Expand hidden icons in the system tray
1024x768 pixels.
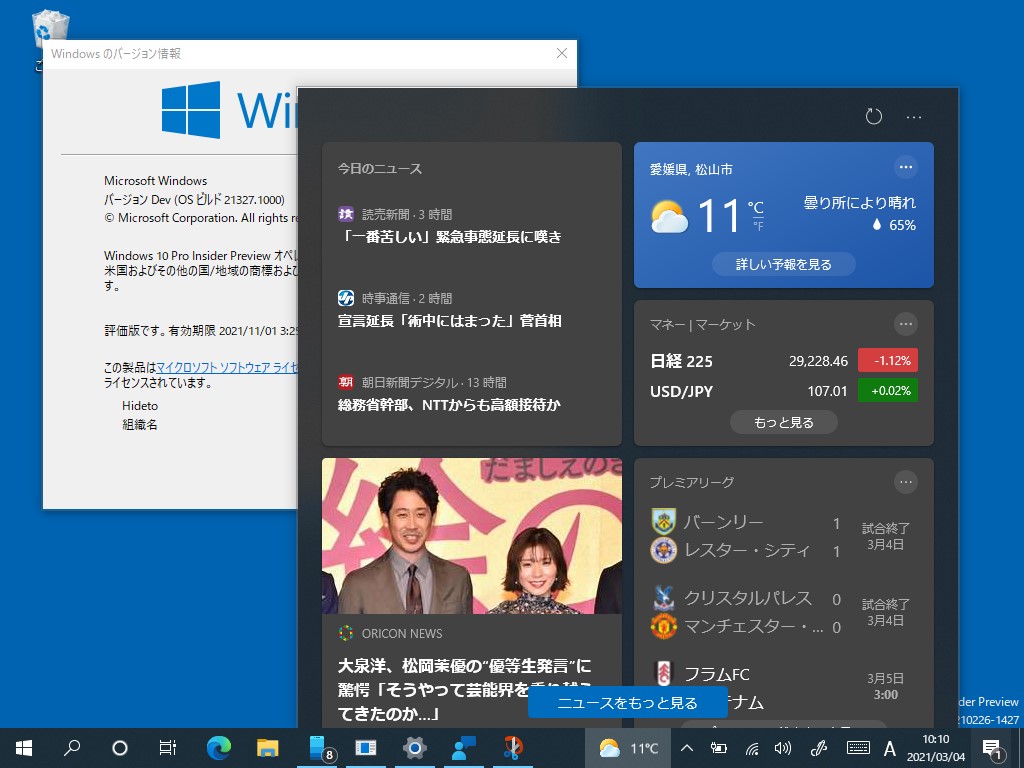coord(686,747)
